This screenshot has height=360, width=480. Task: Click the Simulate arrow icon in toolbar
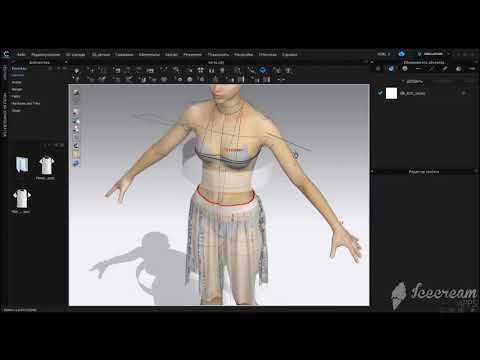pos(77,70)
